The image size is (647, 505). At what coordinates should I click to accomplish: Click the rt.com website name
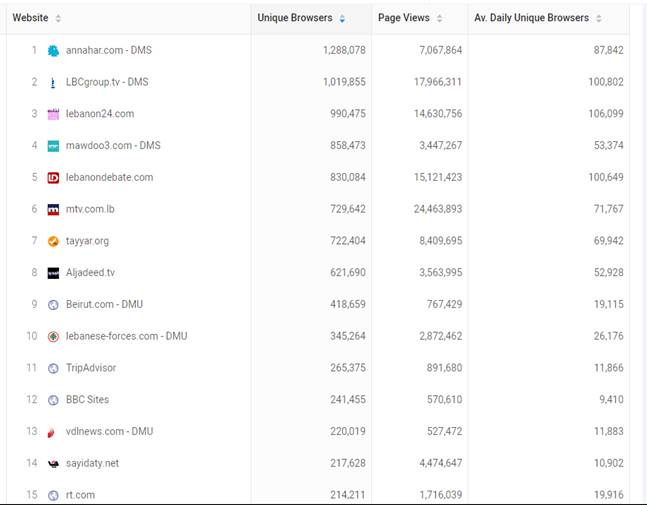pyautogui.click(x=80, y=495)
